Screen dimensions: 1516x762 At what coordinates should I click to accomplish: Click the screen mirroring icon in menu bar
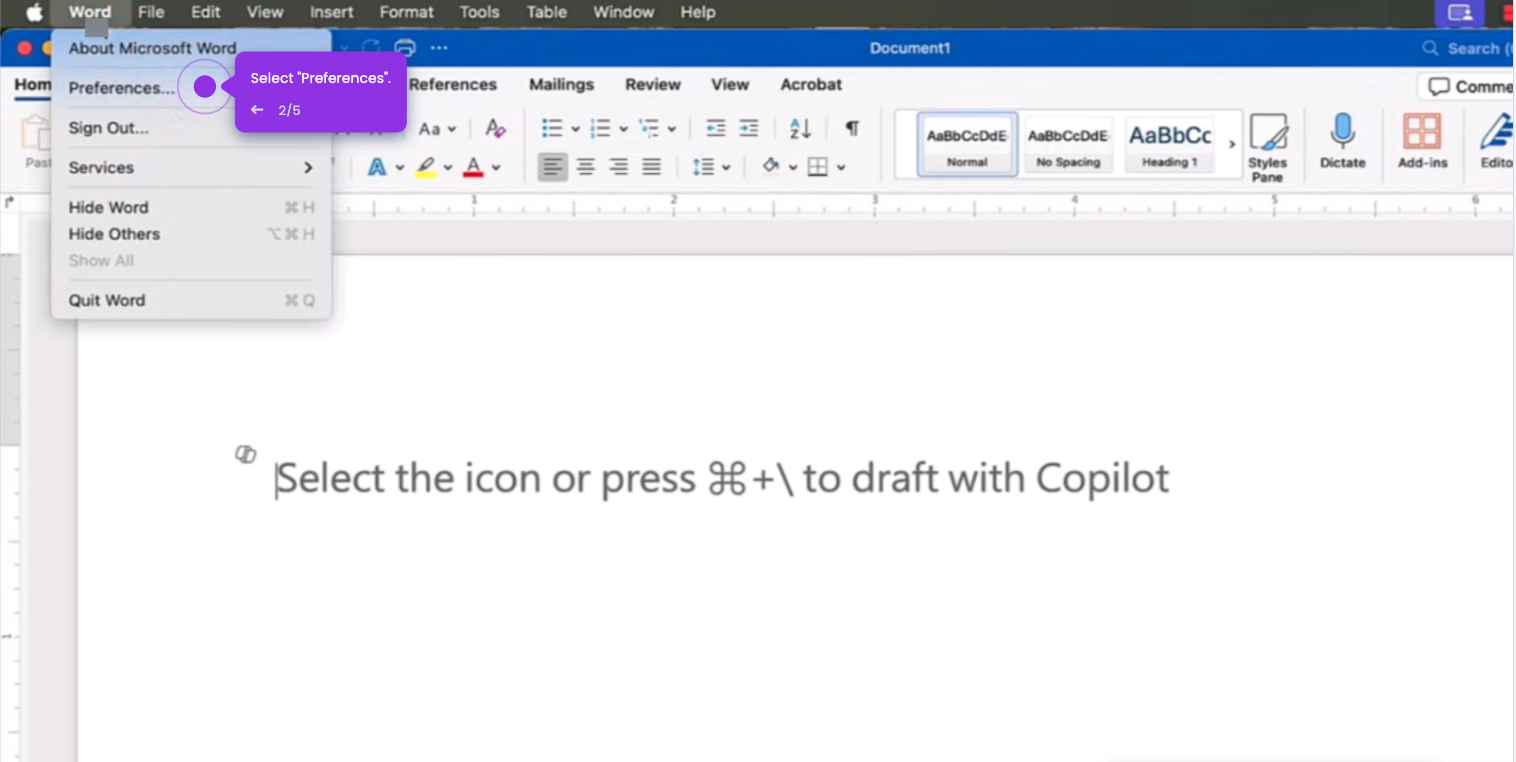coord(1461,13)
